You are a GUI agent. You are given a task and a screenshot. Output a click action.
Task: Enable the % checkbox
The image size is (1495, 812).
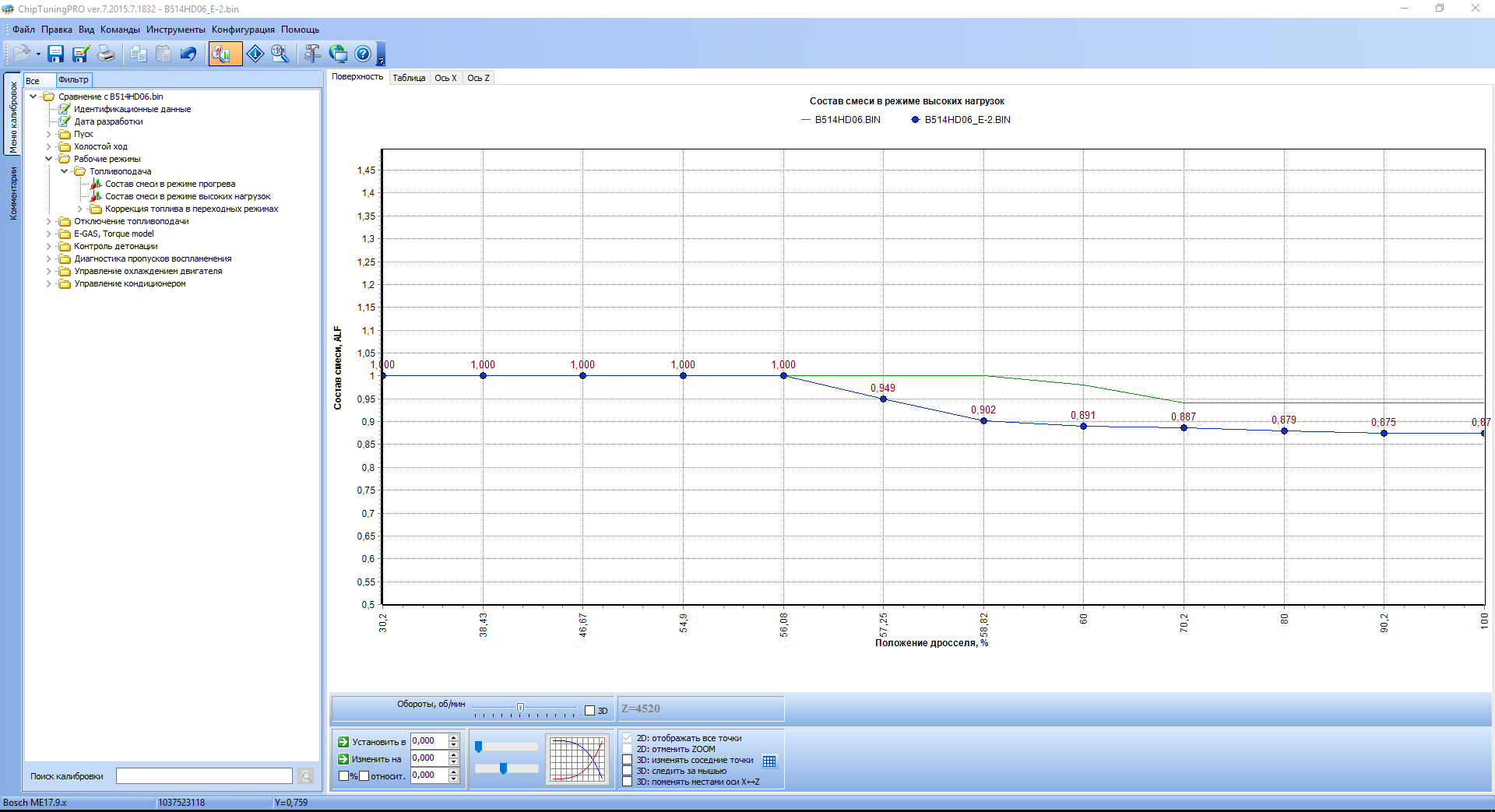click(343, 776)
